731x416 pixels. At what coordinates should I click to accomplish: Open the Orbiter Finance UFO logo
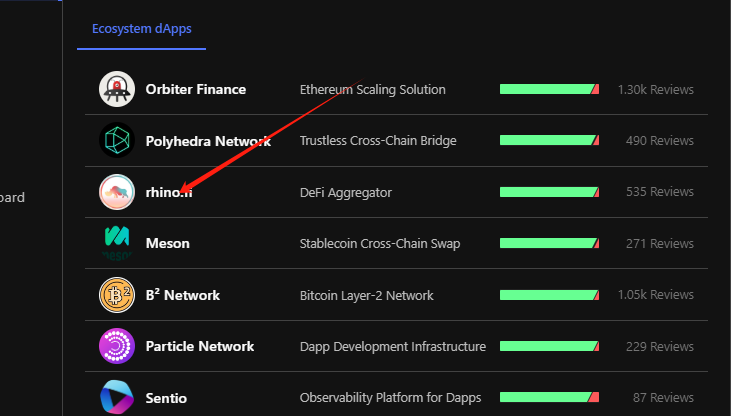pyautogui.click(x=117, y=89)
